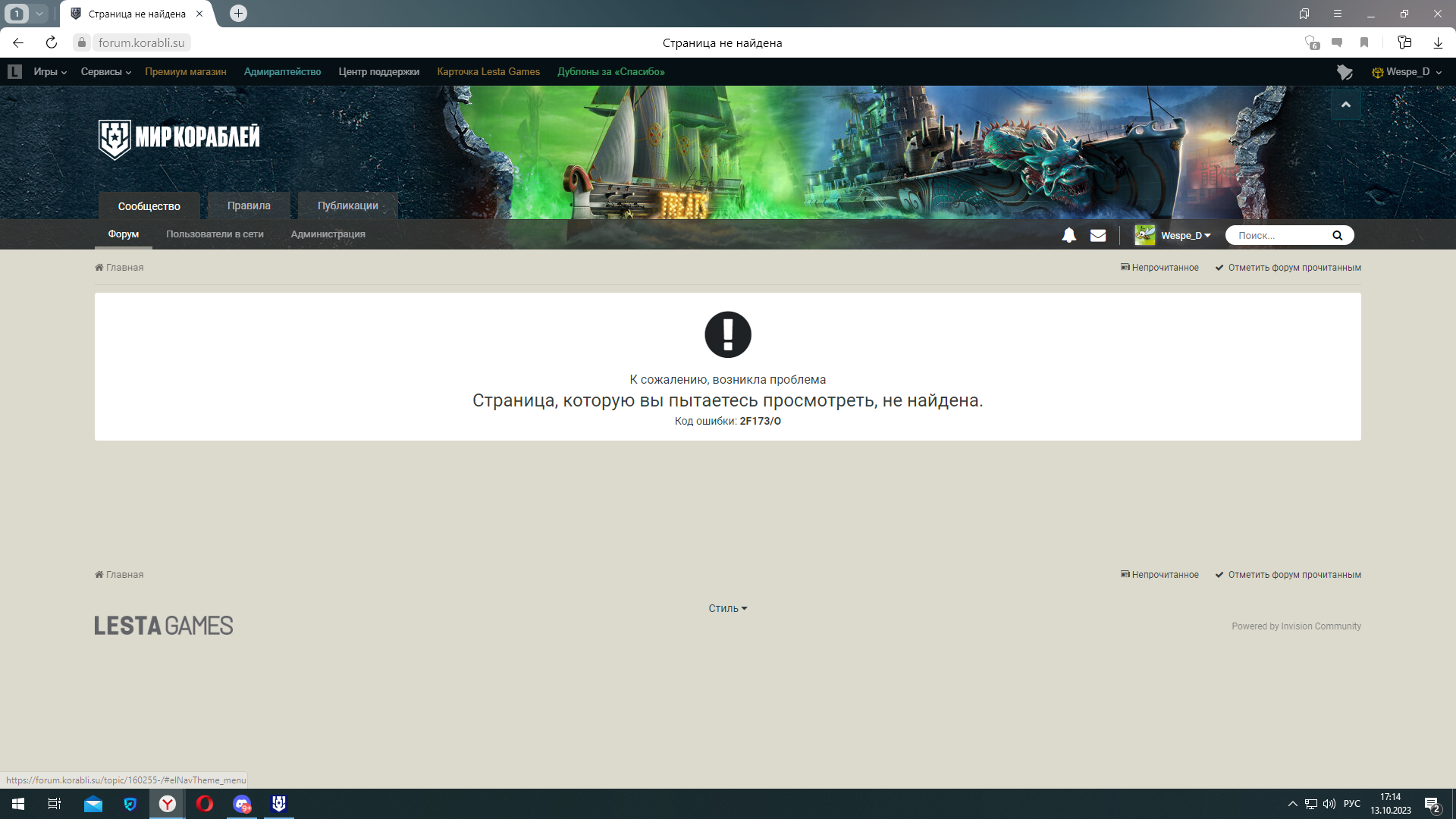Click the search magnifier icon
The image size is (1456, 819).
click(1337, 235)
